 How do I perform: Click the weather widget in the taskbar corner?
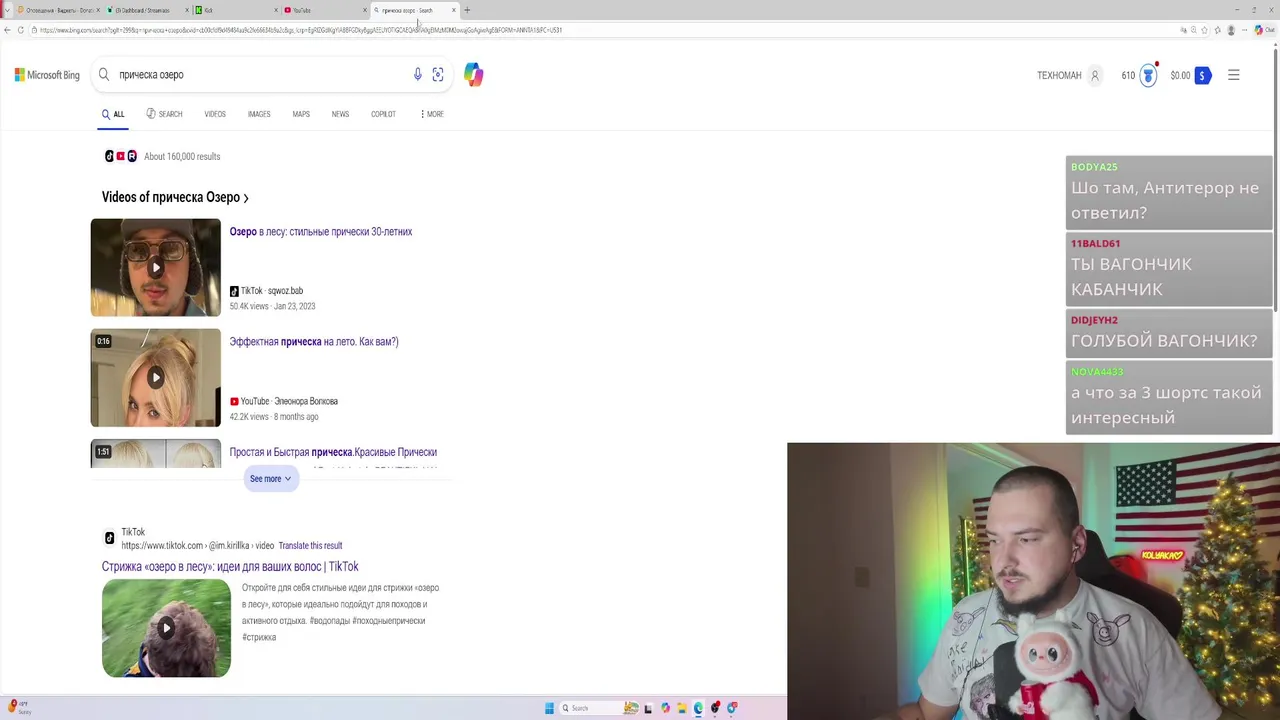20,708
